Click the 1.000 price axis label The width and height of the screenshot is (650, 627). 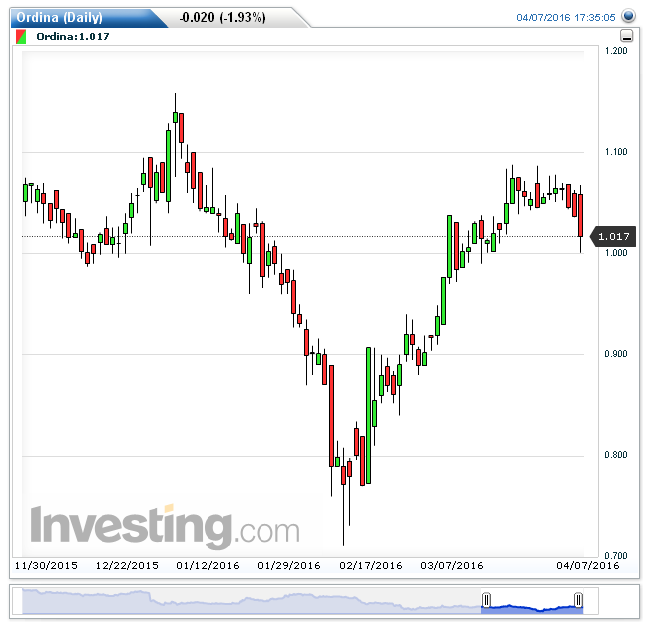click(616, 253)
